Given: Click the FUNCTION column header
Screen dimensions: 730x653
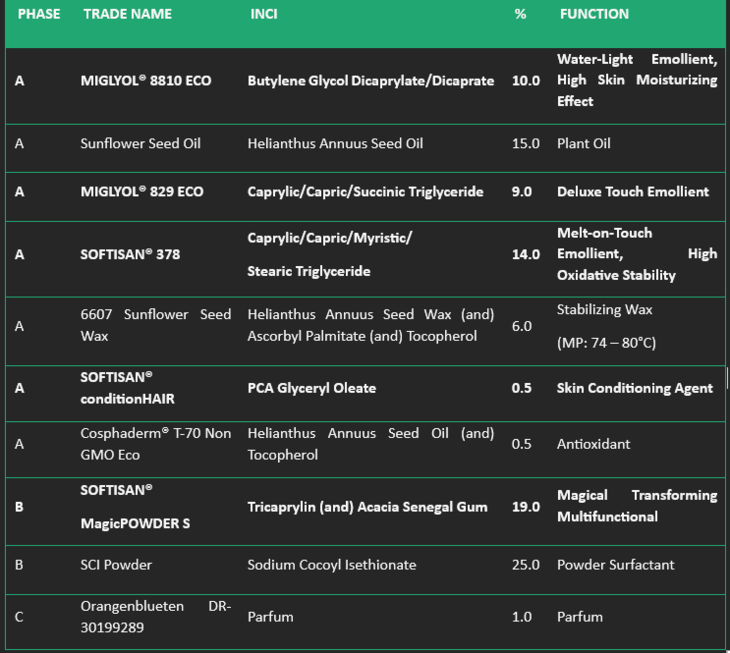Looking at the screenshot, I should pos(594,14).
